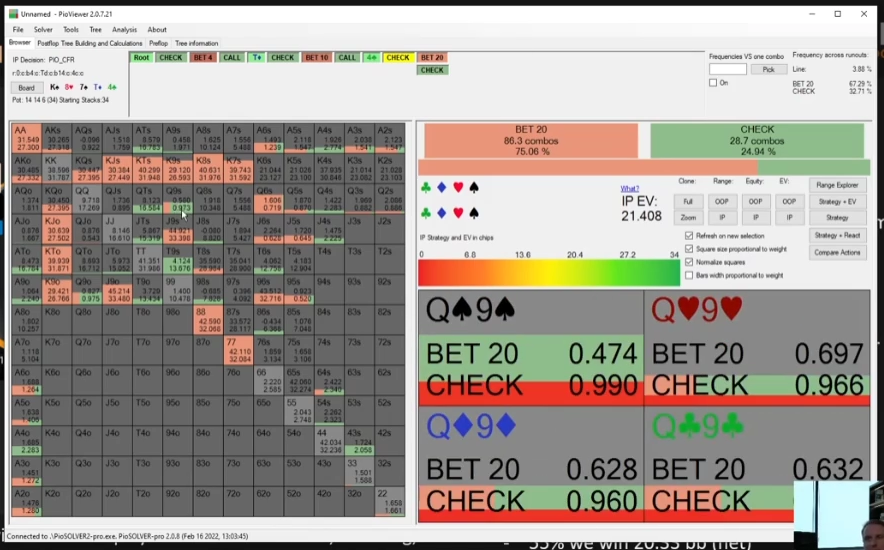Select the AA cell in the hand matrix

[x=26, y=138]
